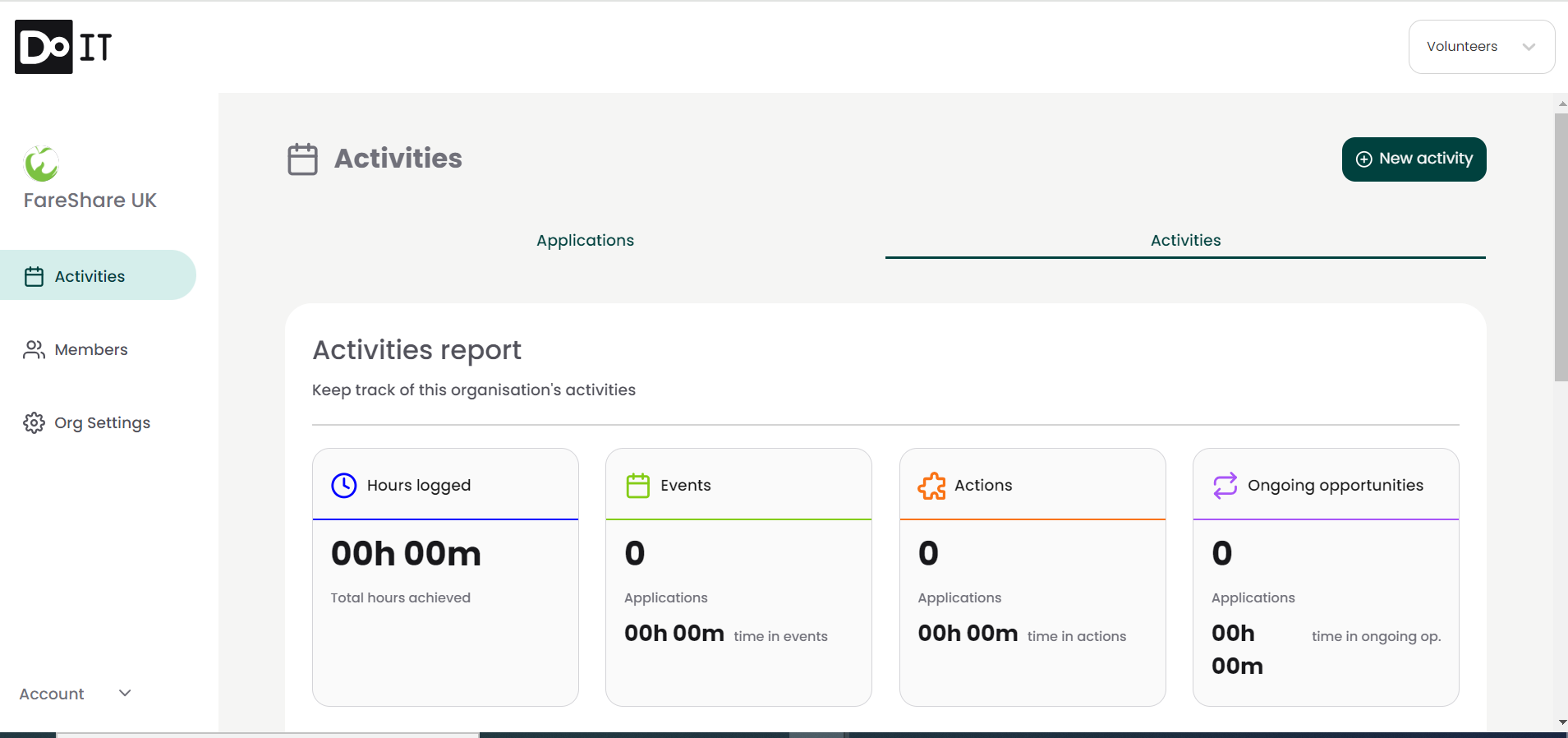Create a New activity

(x=1413, y=159)
